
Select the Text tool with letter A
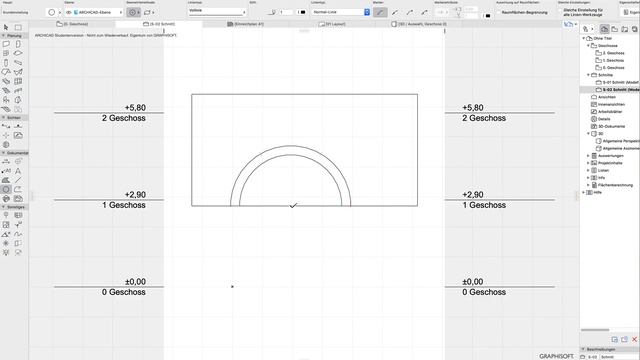(x=18, y=171)
